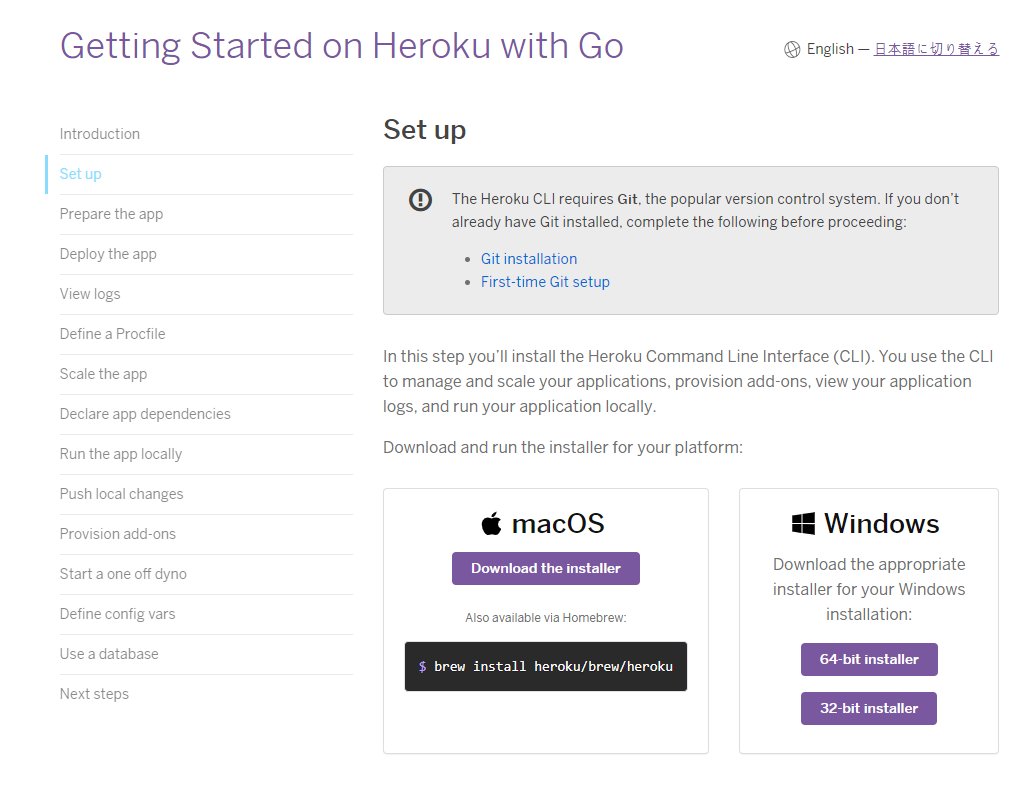Go to Introduction section
Viewport: 1035px width, 790px height.
(x=100, y=134)
